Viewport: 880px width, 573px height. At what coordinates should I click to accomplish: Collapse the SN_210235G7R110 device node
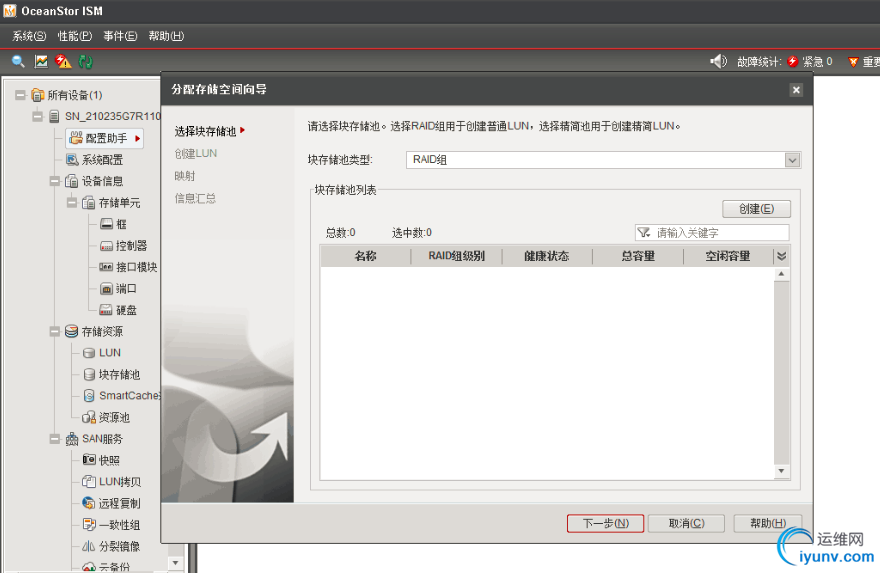coord(38,116)
